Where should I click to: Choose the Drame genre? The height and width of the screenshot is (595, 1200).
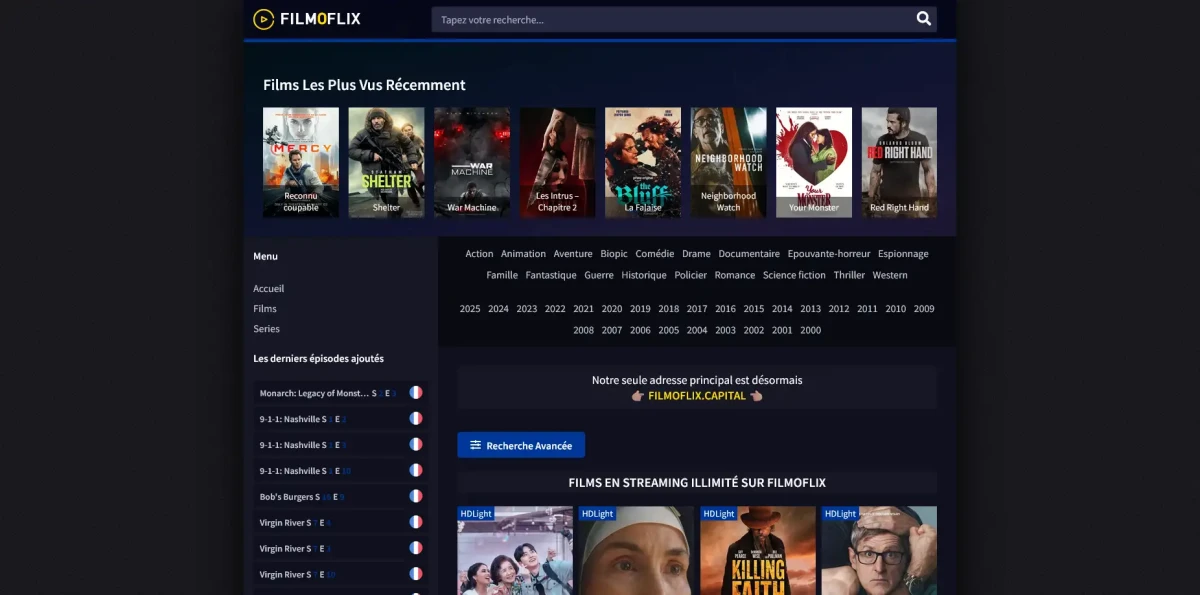696,254
